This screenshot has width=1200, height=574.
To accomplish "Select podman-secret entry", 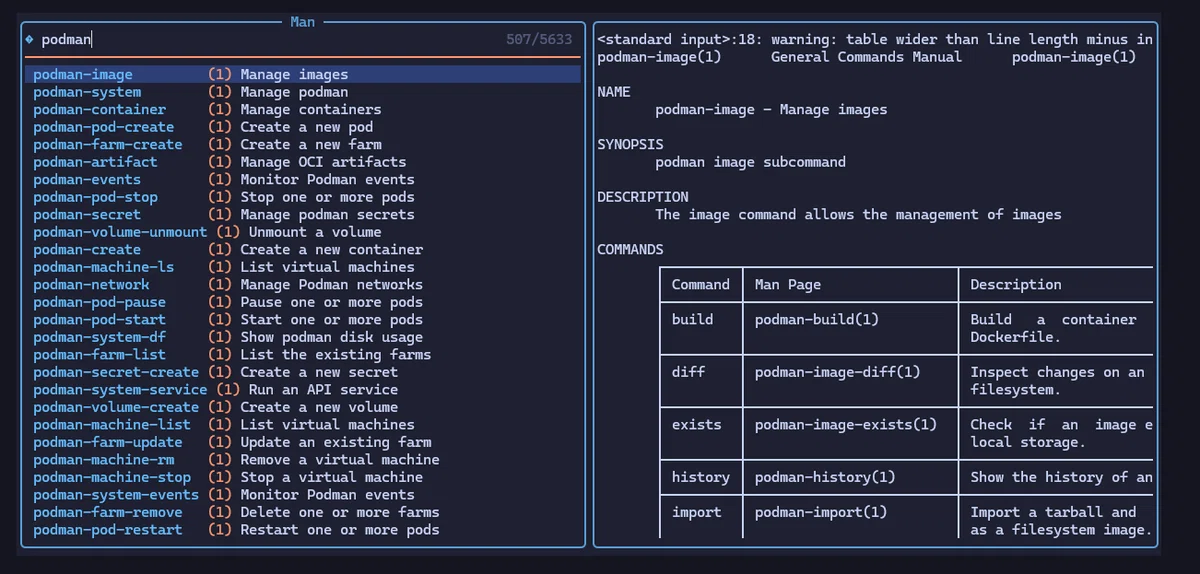I will 302,214.
